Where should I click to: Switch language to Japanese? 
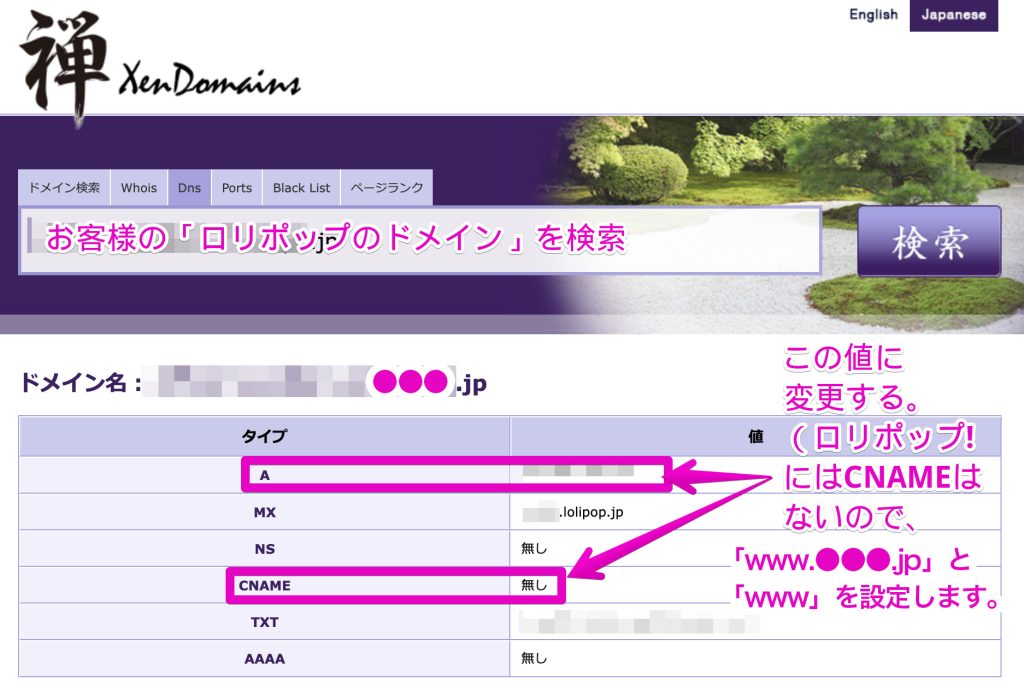coord(953,15)
